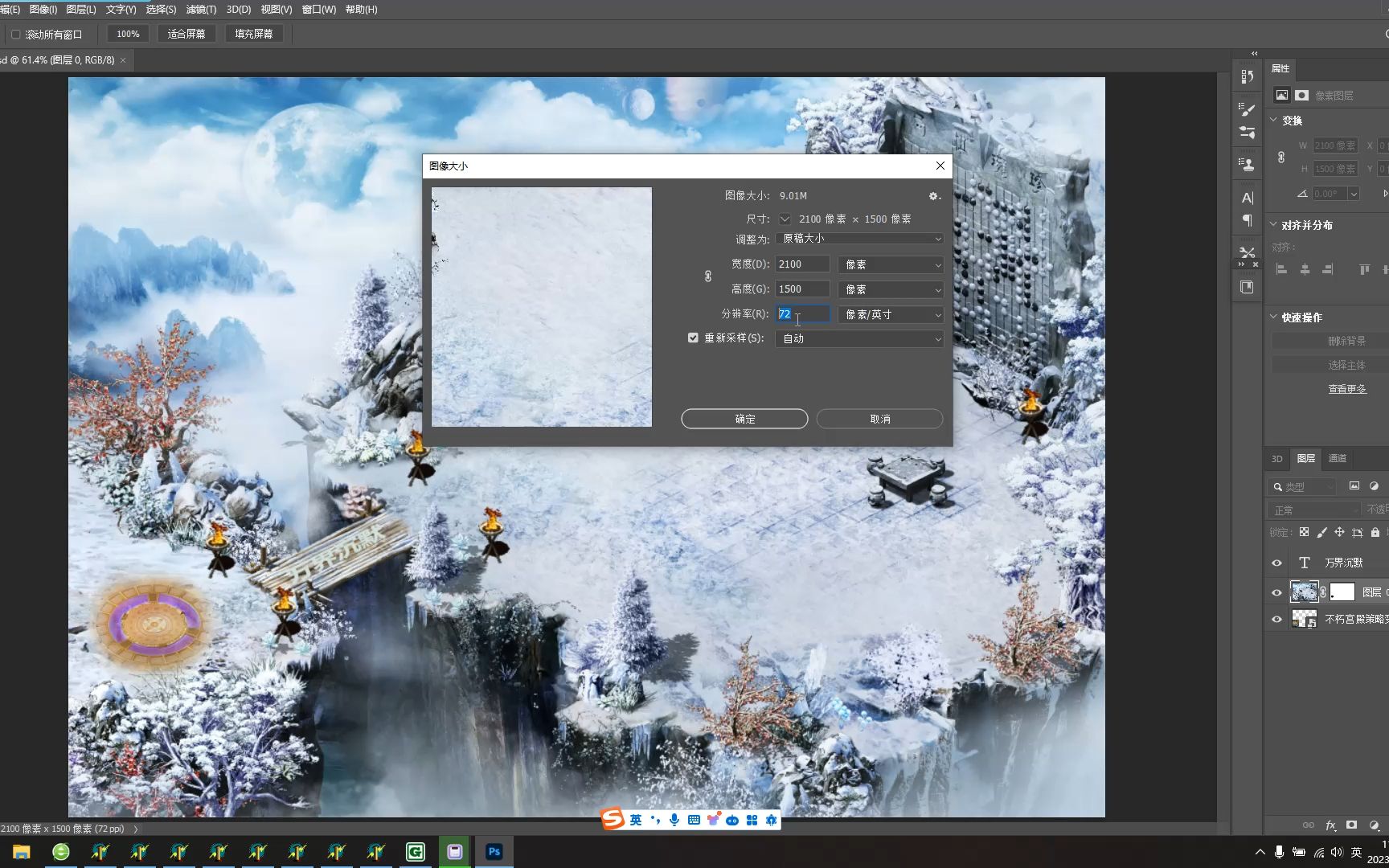Open the Libraries panel icon in dock
Screen dimensions: 1389x868
pos(1247,287)
